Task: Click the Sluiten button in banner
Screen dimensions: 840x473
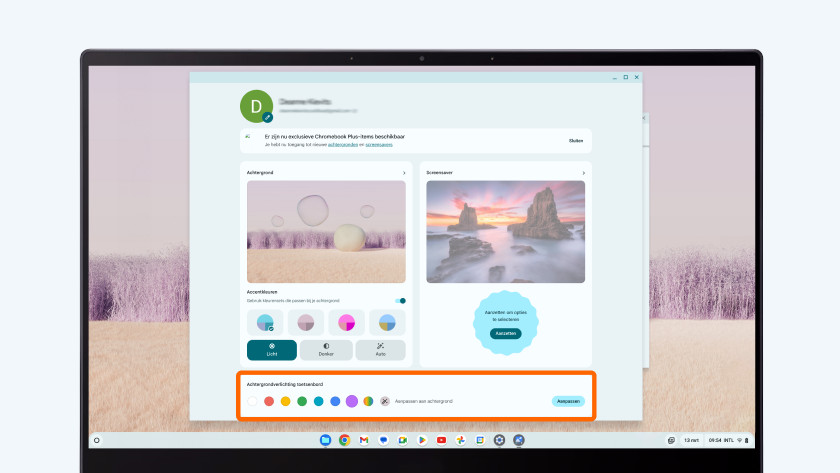Action: (576, 141)
